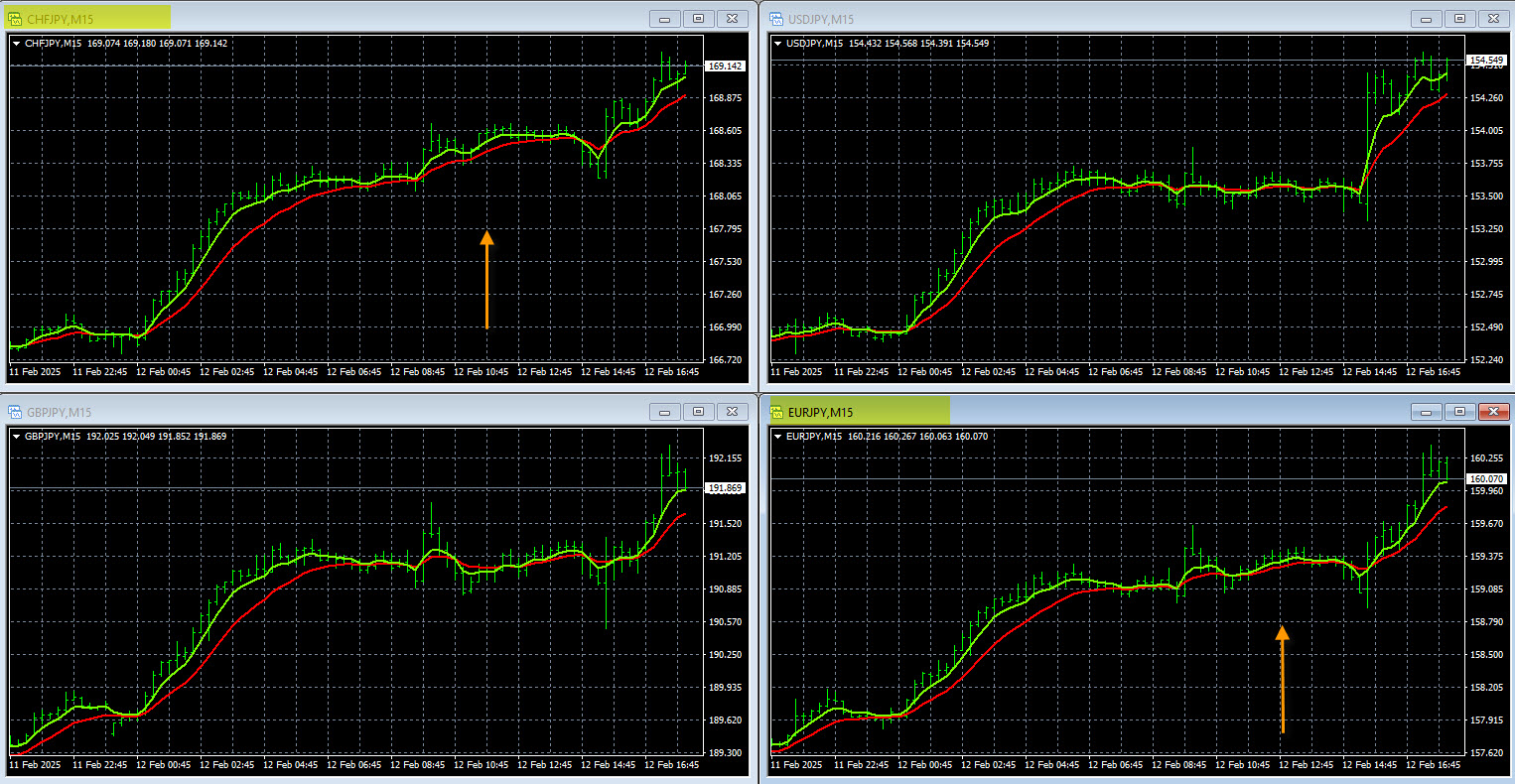
Task: Click the GBPJPY window title bar chart icon
Action: (15, 412)
